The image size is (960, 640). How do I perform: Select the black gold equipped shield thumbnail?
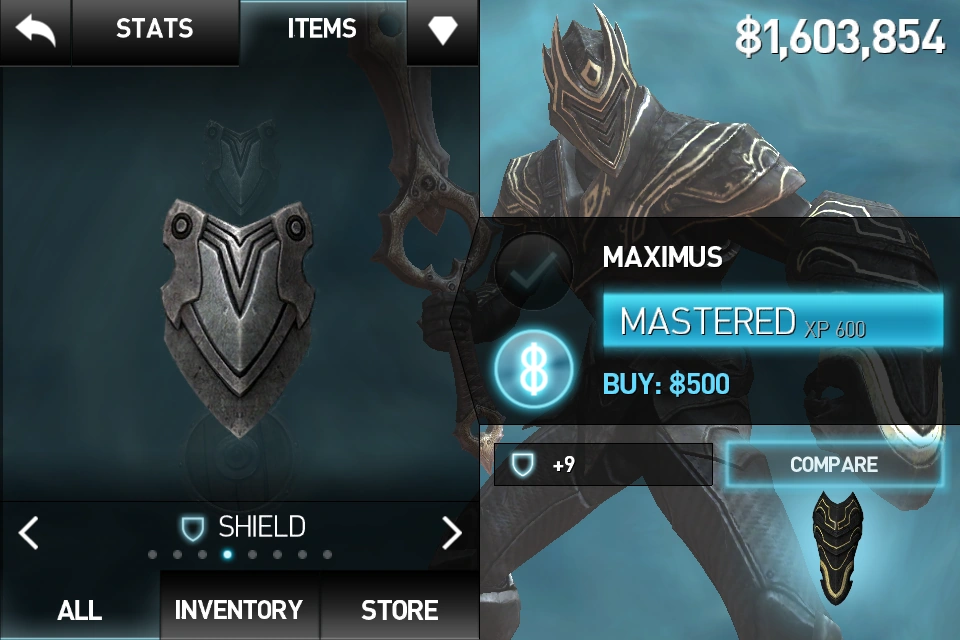837,547
